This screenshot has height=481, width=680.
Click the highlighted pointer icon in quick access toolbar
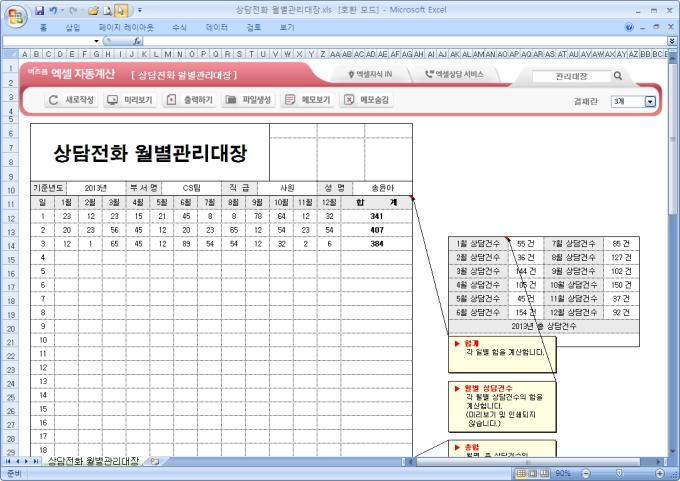coord(121,10)
